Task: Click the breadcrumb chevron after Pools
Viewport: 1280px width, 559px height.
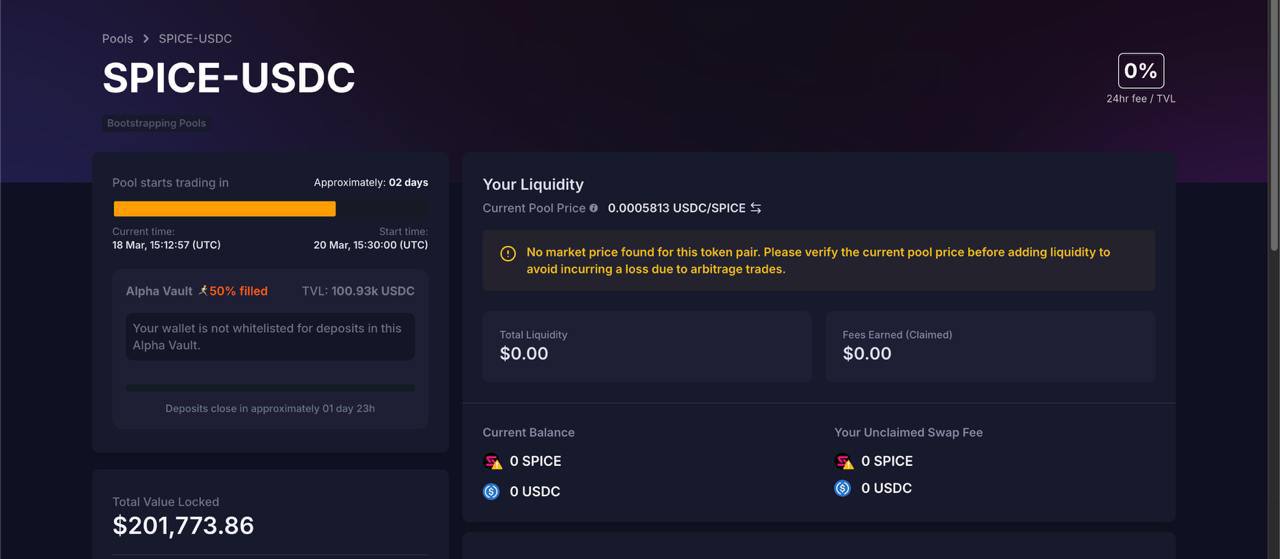Action: pos(146,39)
